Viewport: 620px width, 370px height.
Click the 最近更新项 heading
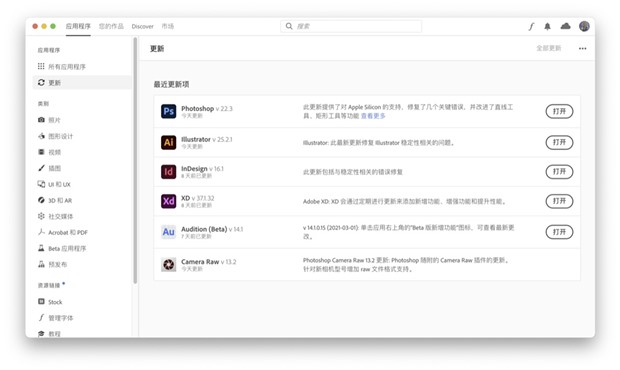pos(171,84)
